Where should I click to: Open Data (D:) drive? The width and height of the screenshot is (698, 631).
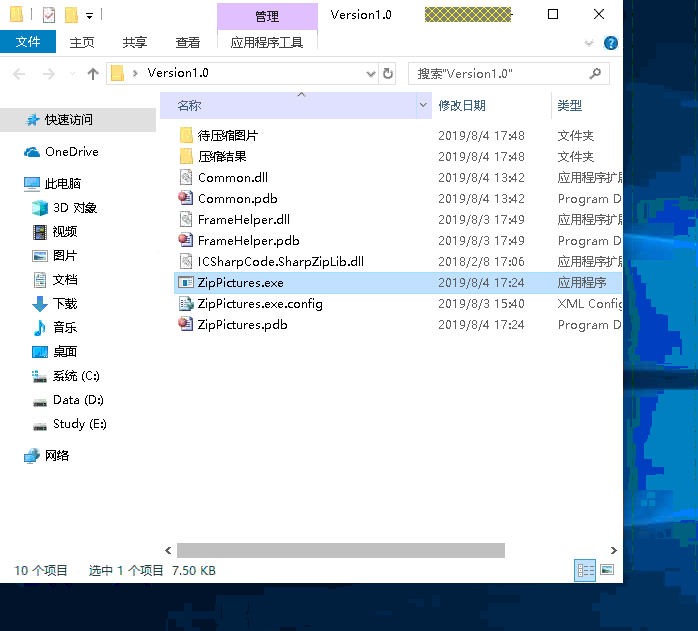pyautogui.click(x=78, y=400)
